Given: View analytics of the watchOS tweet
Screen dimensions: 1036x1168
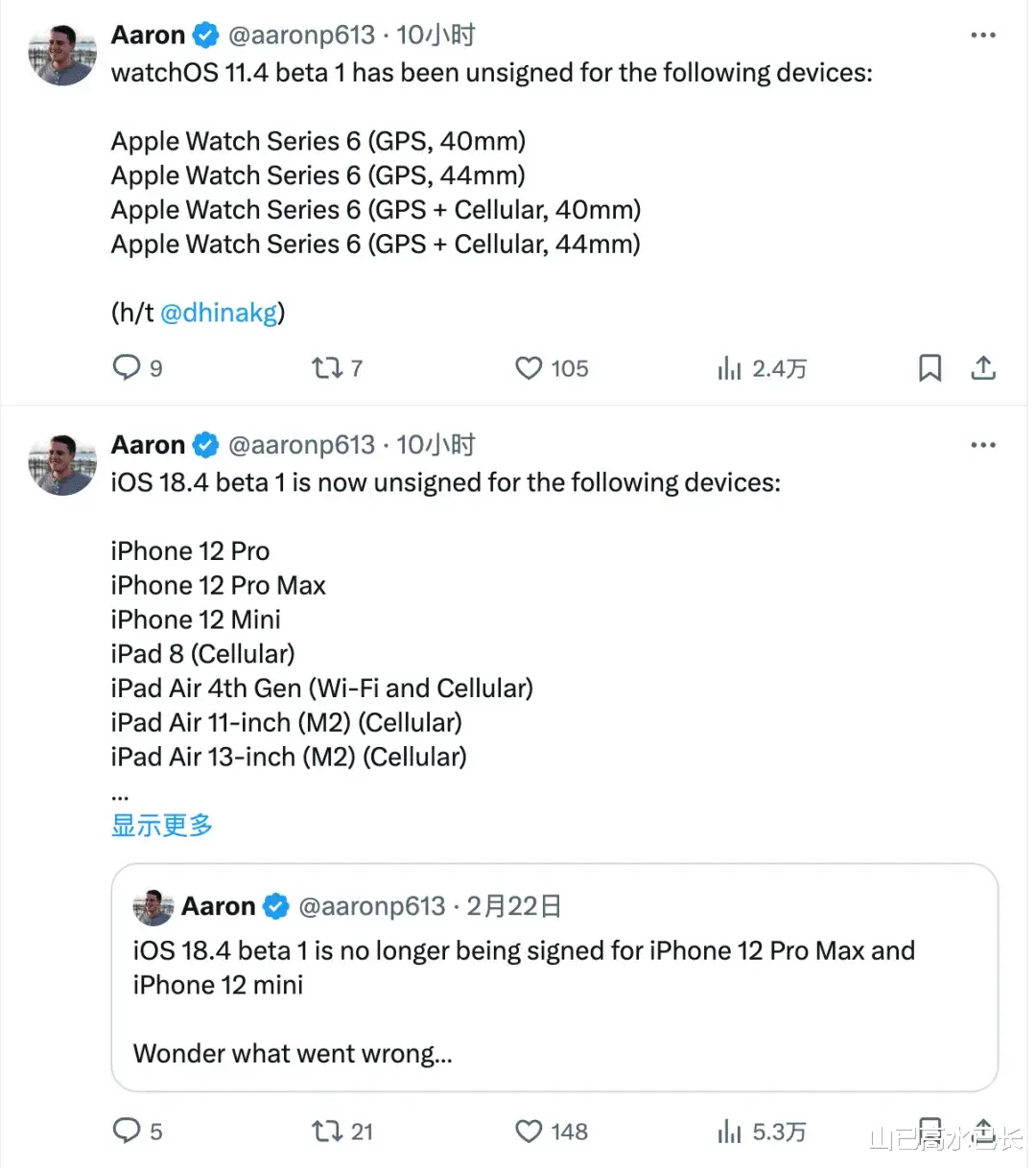Looking at the screenshot, I should click(730, 368).
